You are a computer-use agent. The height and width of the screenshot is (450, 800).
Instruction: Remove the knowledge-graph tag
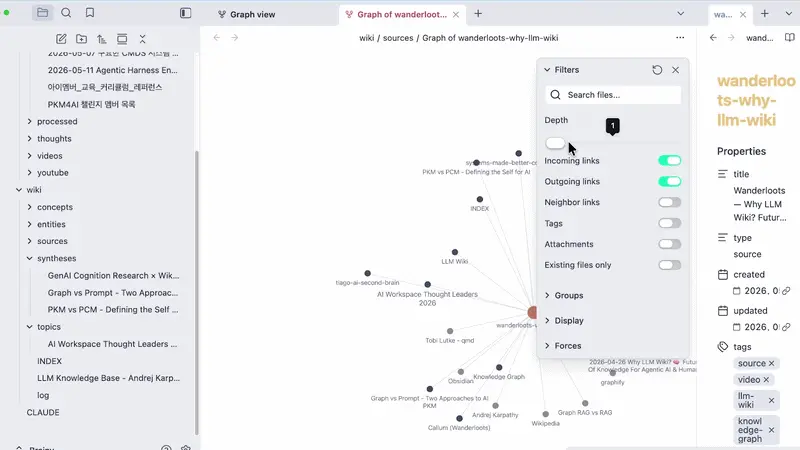tap(771, 430)
